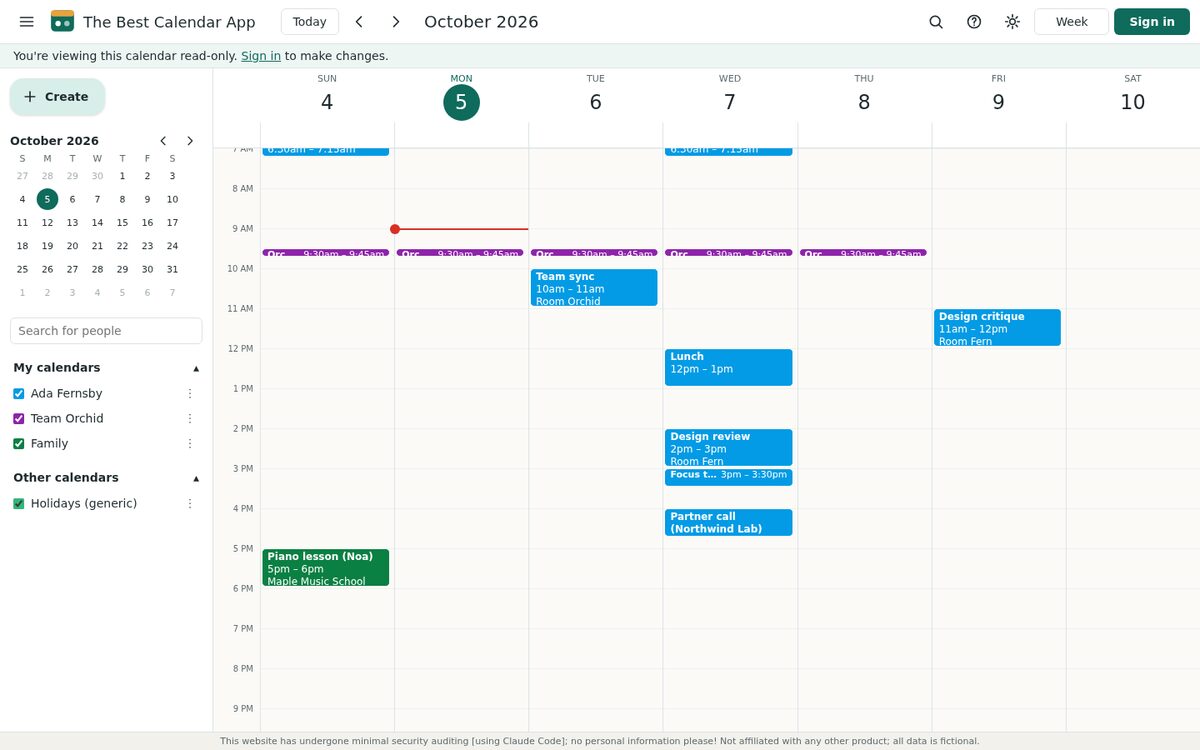The width and height of the screenshot is (1200, 750).
Task: Select October 15 in mini calendar
Action: [122, 223]
